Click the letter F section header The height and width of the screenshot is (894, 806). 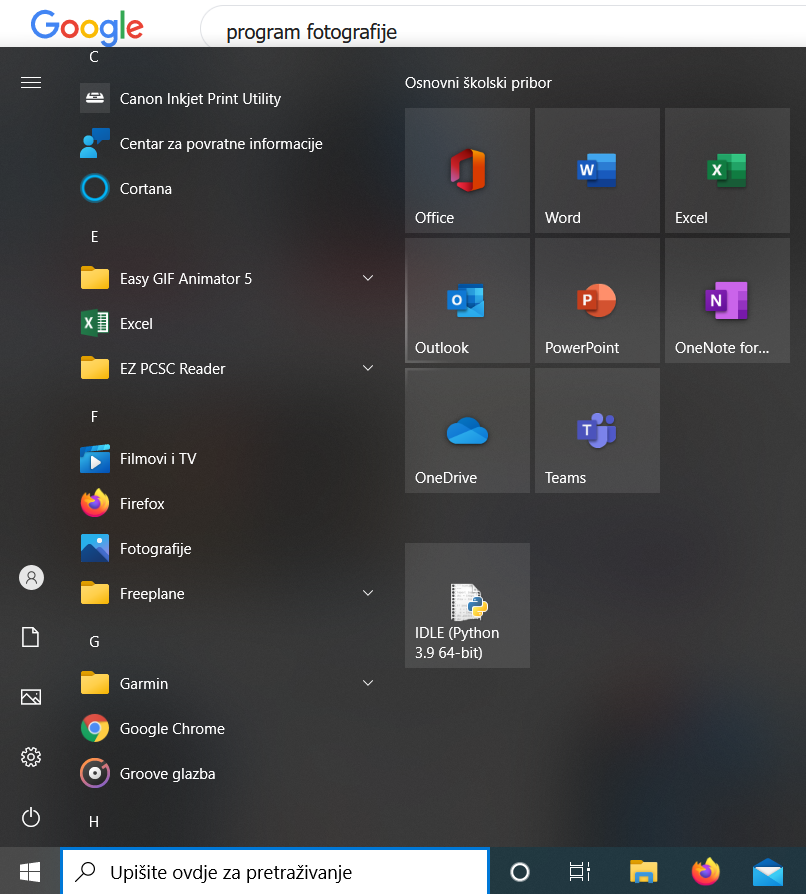(95, 417)
